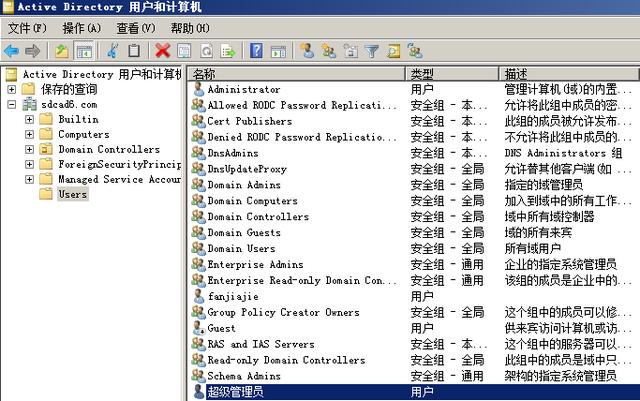Click the create new user icon

point(306,50)
